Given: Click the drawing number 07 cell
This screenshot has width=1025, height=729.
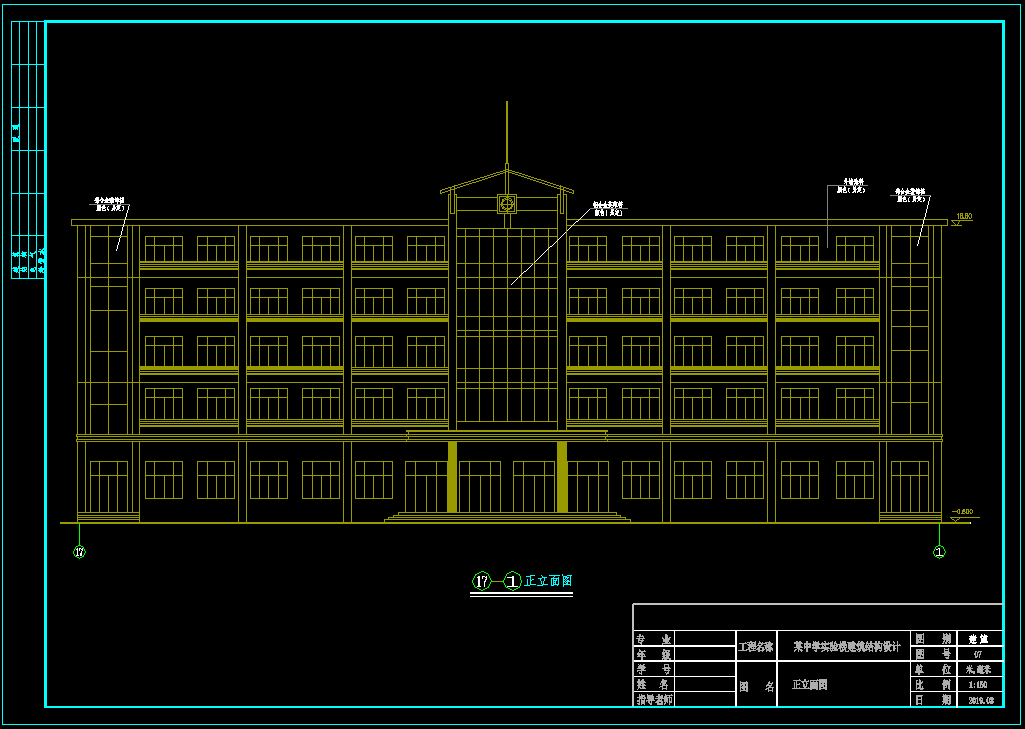Looking at the screenshot, I should [977, 654].
